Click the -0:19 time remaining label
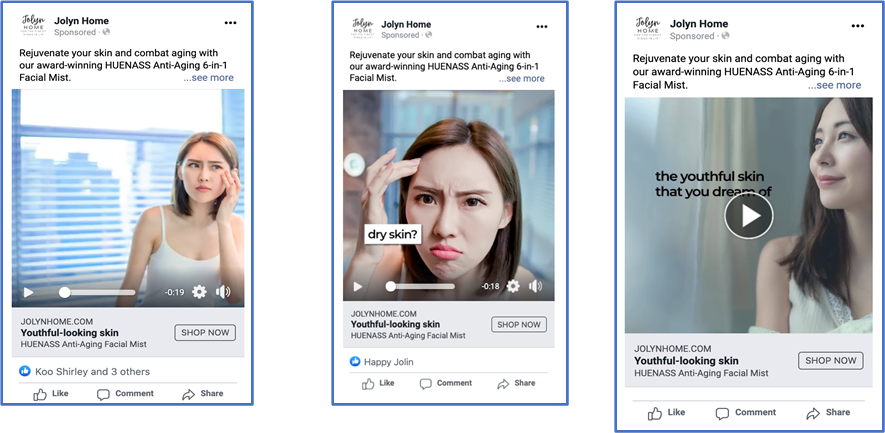The image size is (885, 433). tap(174, 292)
